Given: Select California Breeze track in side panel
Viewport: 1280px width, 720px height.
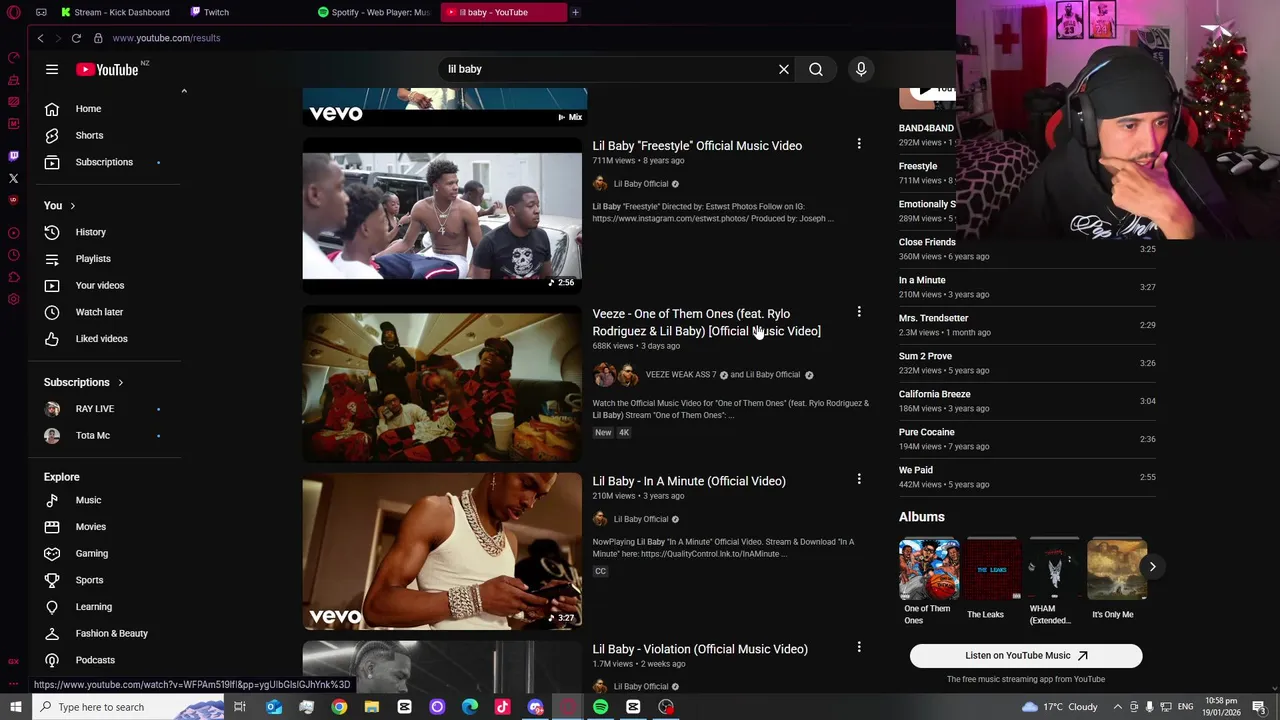Looking at the screenshot, I should (x=1027, y=401).
